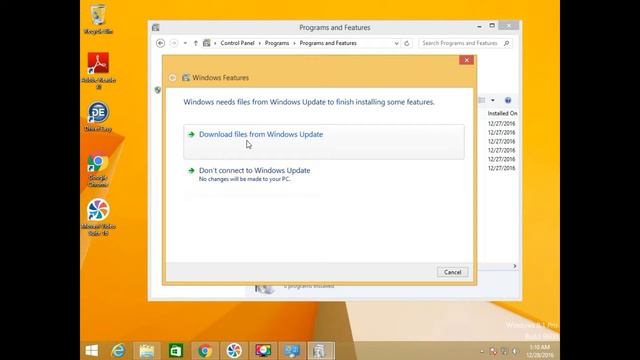Open the view options dropdown arrow
The width and height of the screenshot is (640, 360).
[493, 100]
